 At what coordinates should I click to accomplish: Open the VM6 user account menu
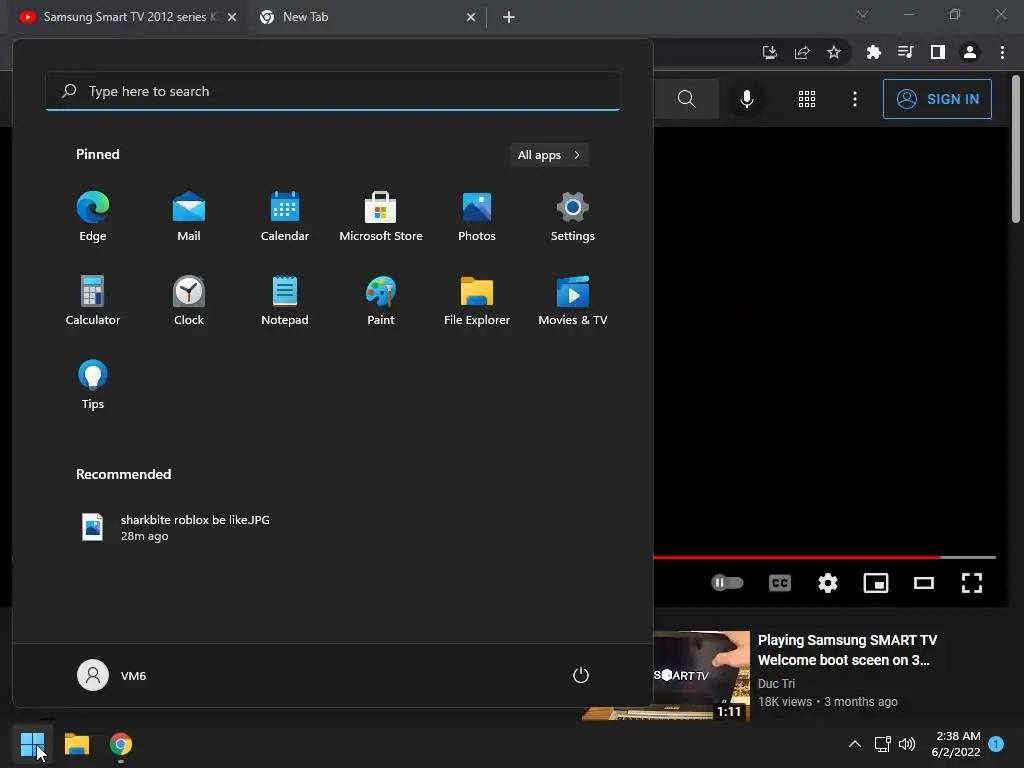(x=112, y=675)
